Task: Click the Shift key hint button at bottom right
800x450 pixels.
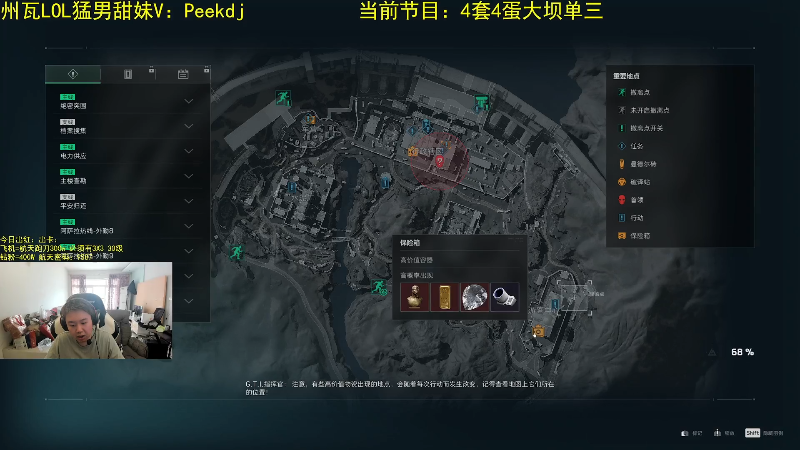Action: click(752, 433)
